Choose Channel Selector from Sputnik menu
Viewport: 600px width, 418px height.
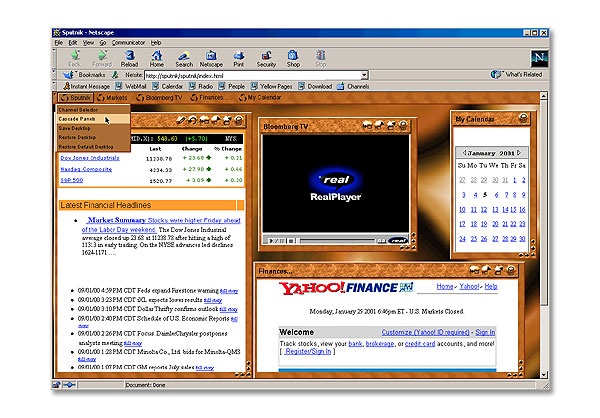tap(93, 110)
